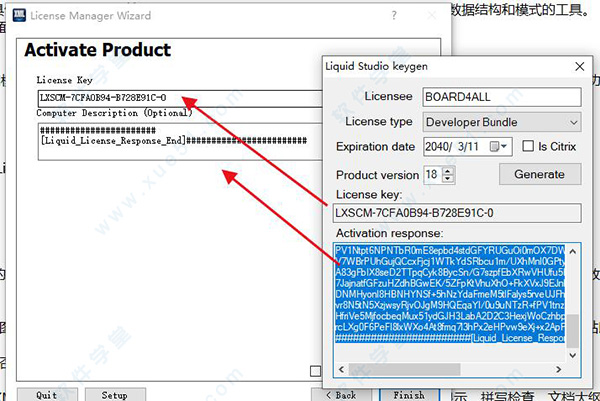600x401 pixels.
Task: Click the Quit button
Action: (46, 394)
